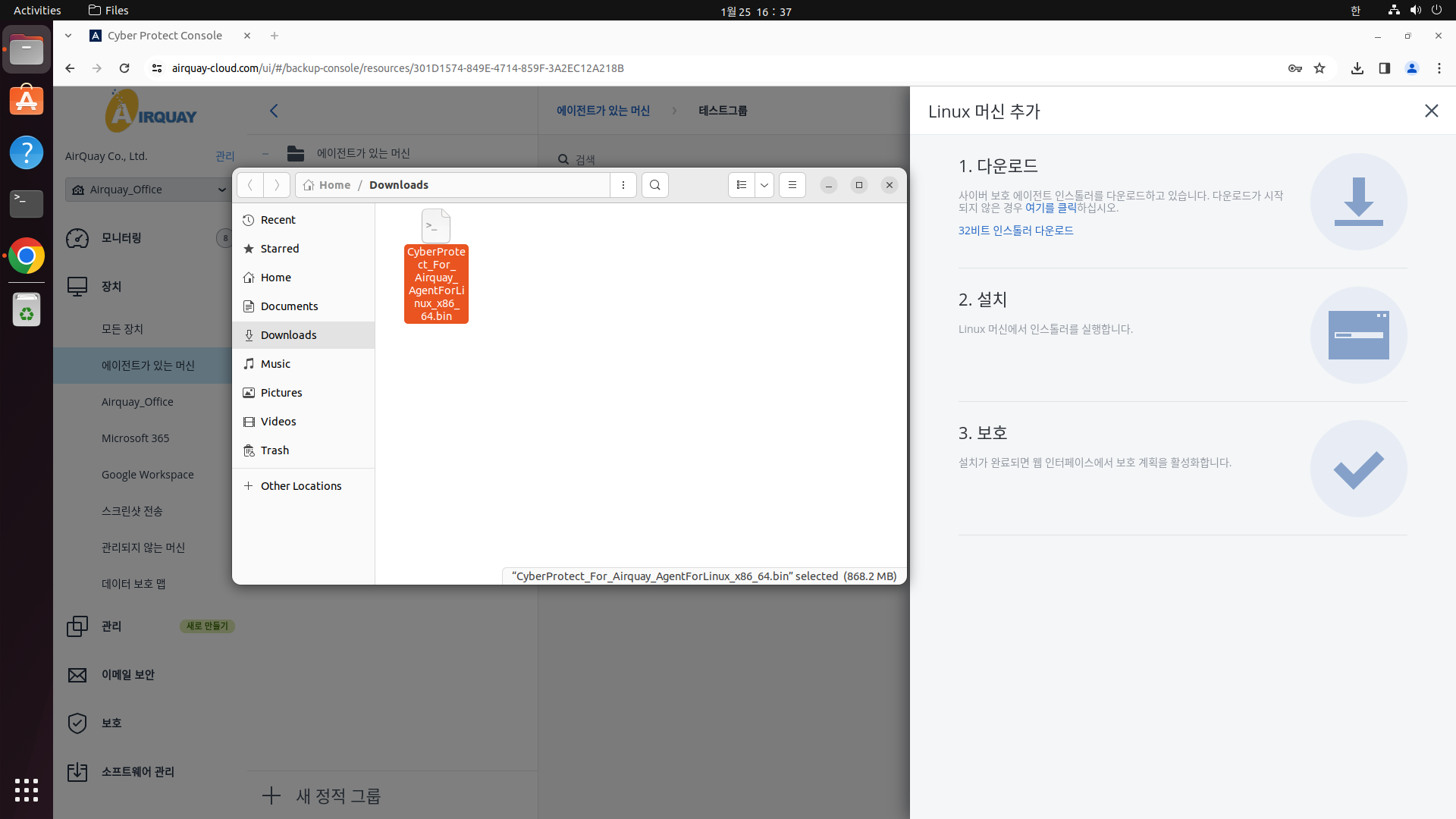Close the Linux machine add panel
Viewport: 1456px width, 819px height.
click(x=1431, y=111)
